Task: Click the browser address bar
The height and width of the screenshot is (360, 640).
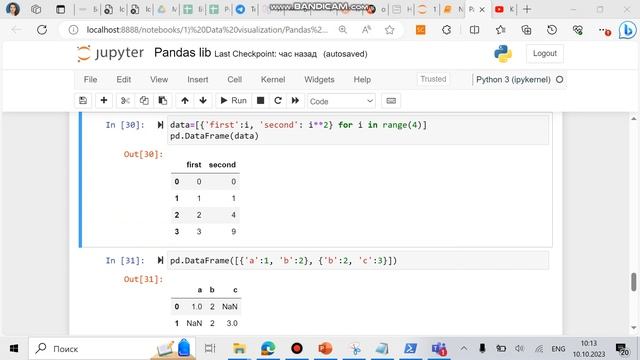Action: (x=207, y=30)
